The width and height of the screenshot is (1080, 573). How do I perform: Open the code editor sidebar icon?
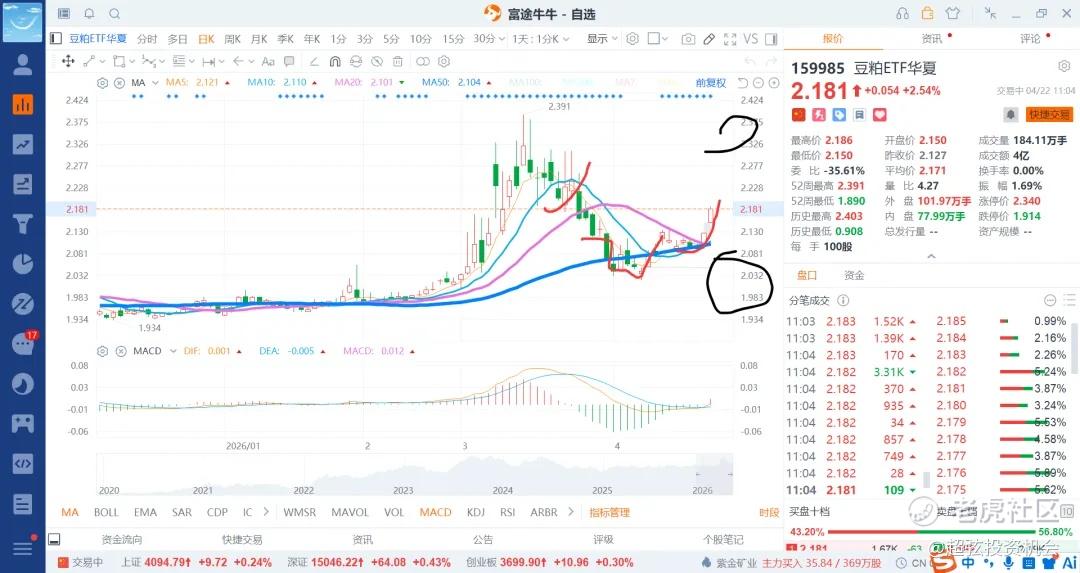(x=23, y=463)
